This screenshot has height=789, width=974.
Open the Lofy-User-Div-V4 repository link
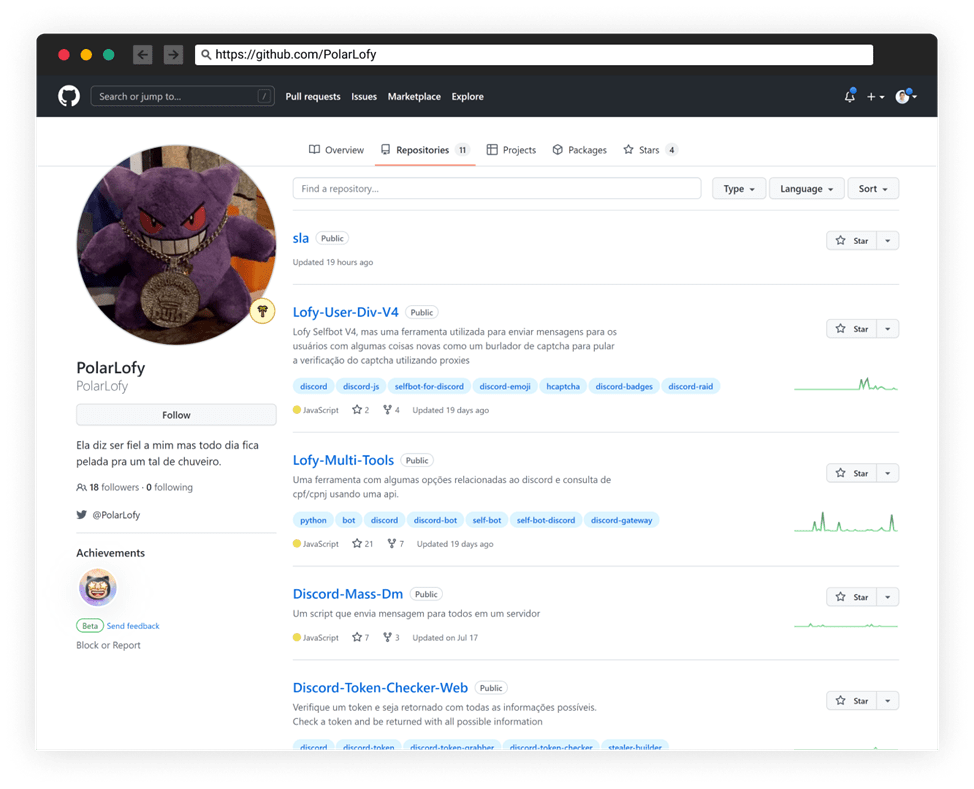point(345,312)
